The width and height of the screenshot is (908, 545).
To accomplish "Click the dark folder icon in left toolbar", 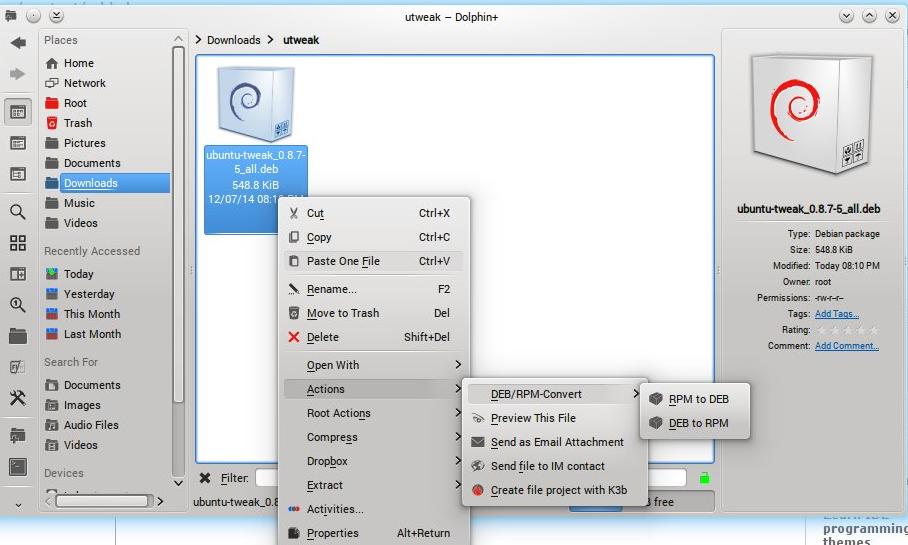I will [18, 336].
